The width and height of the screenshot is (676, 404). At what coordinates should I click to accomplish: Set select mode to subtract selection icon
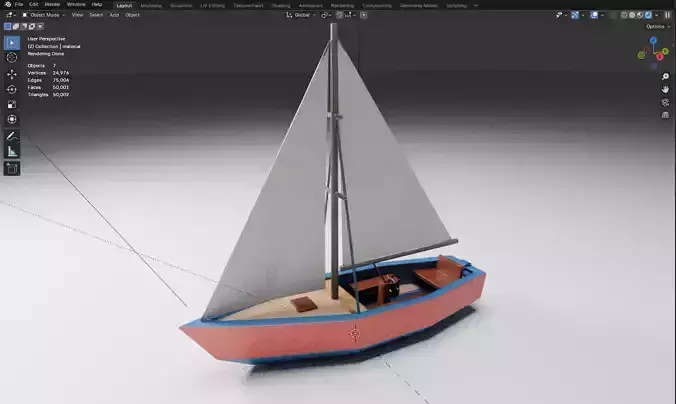pyautogui.click(x=24, y=26)
